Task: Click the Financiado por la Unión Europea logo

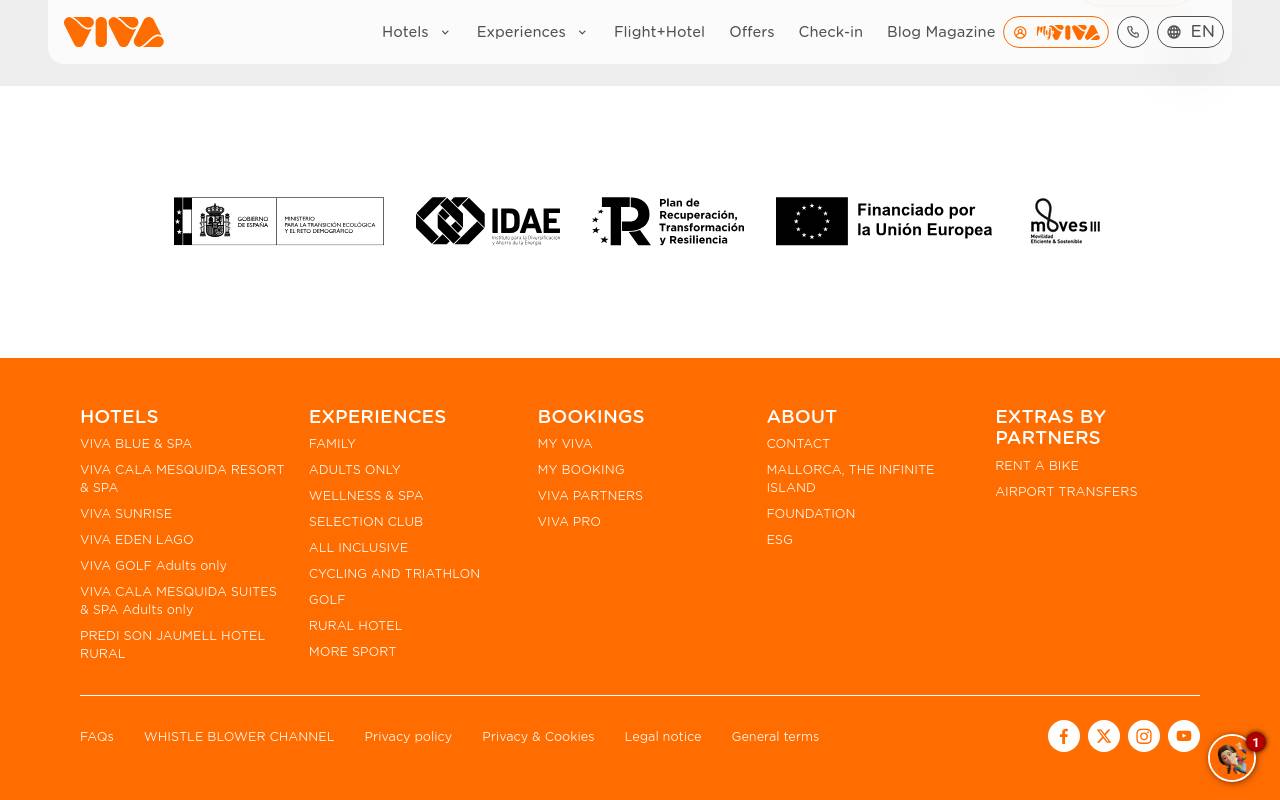Action: (884, 221)
